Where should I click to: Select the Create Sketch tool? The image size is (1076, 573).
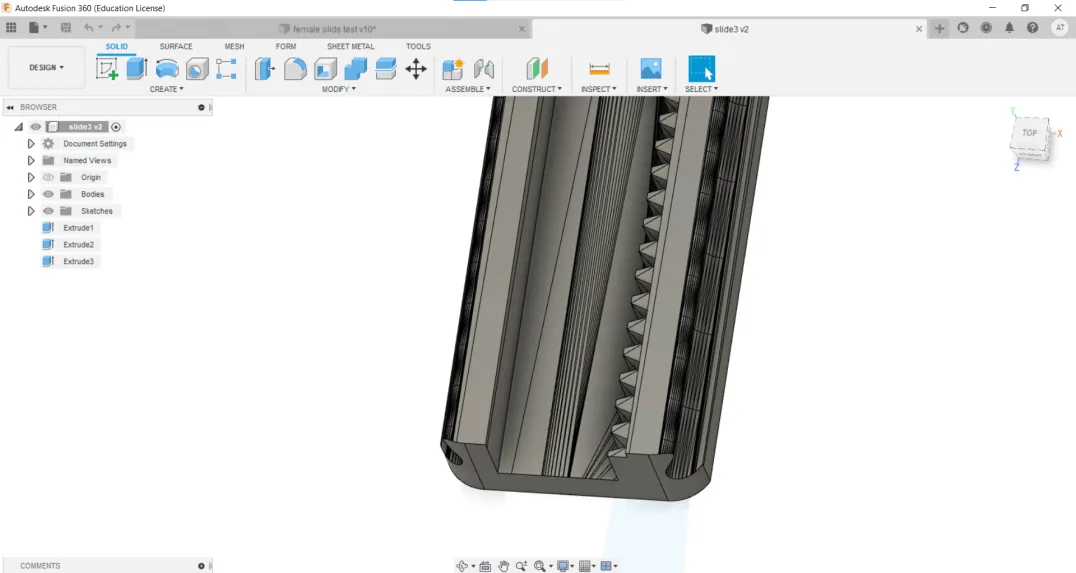click(x=107, y=69)
